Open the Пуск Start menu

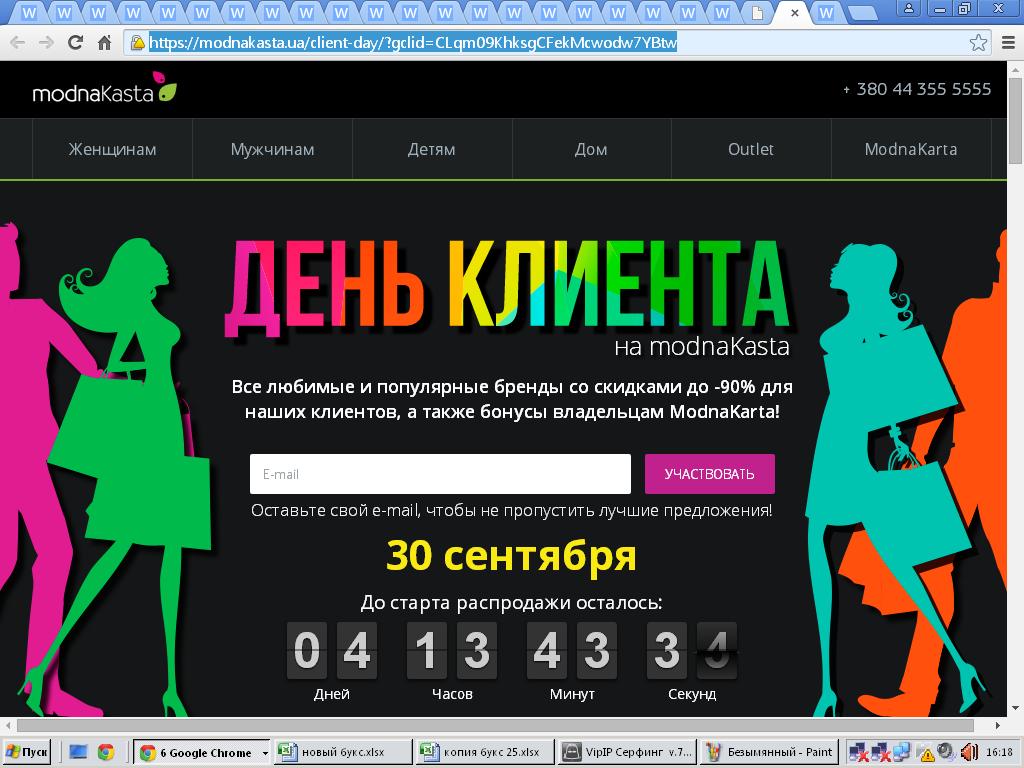click(x=26, y=752)
